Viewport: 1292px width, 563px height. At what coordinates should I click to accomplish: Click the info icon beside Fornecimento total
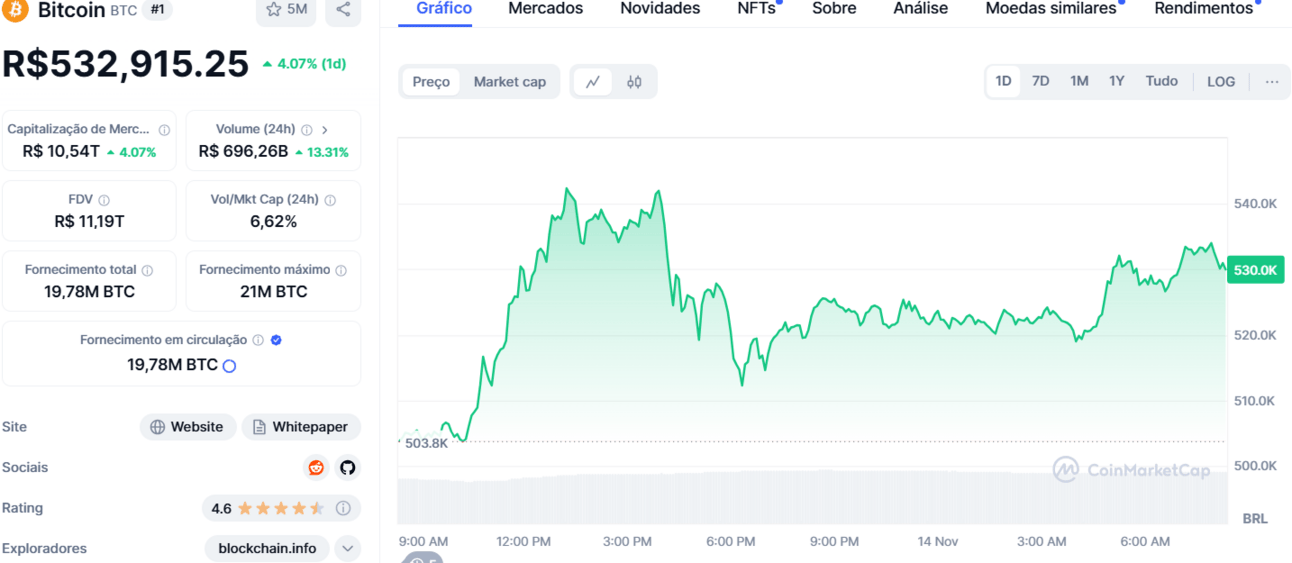[x=148, y=271]
